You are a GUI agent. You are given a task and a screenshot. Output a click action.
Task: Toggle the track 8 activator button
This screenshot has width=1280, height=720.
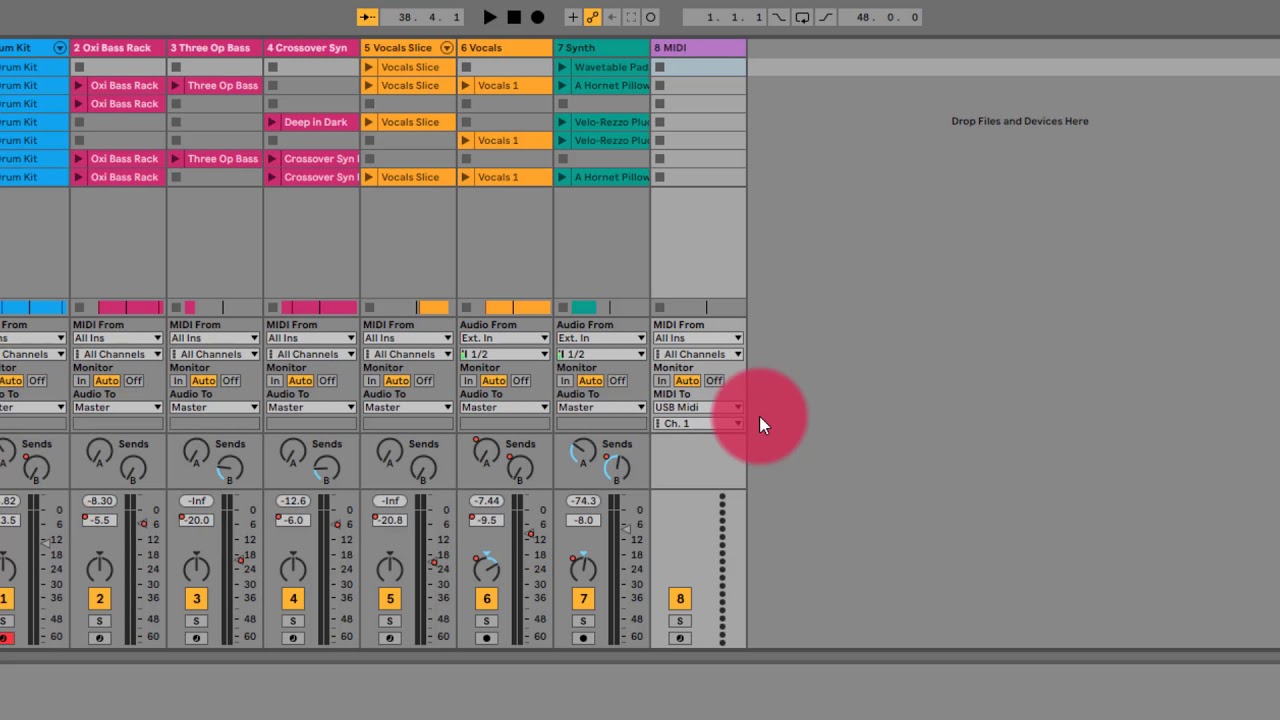(681, 599)
